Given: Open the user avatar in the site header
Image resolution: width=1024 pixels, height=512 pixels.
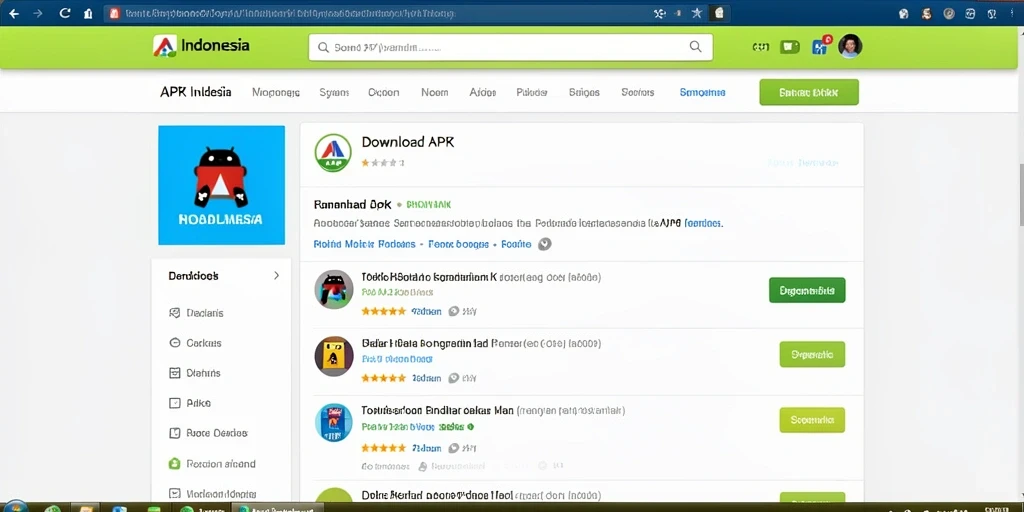Looking at the screenshot, I should (850, 46).
